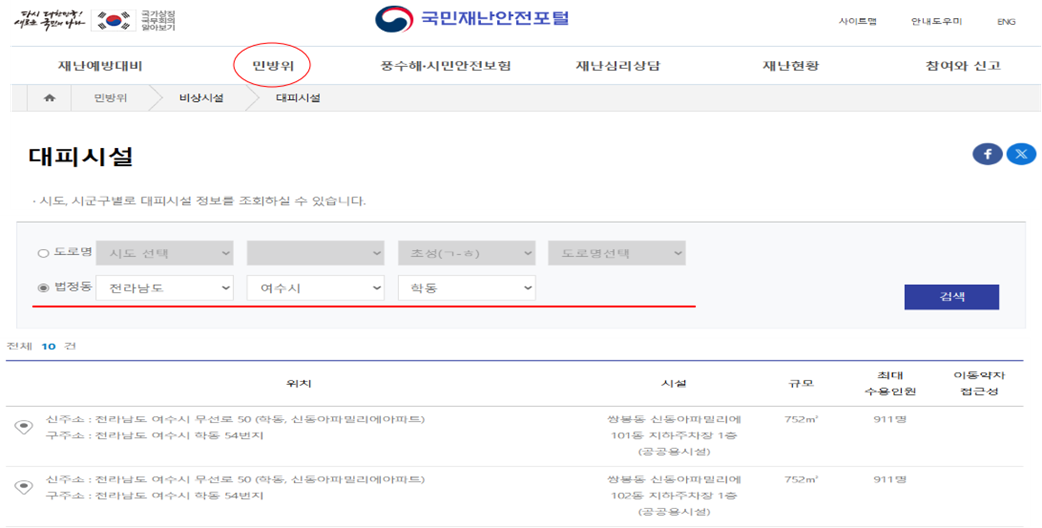The height and width of the screenshot is (528, 1042).
Task: Open 국가상징 국무회의 알아보기 link
Action: point(158,21)
